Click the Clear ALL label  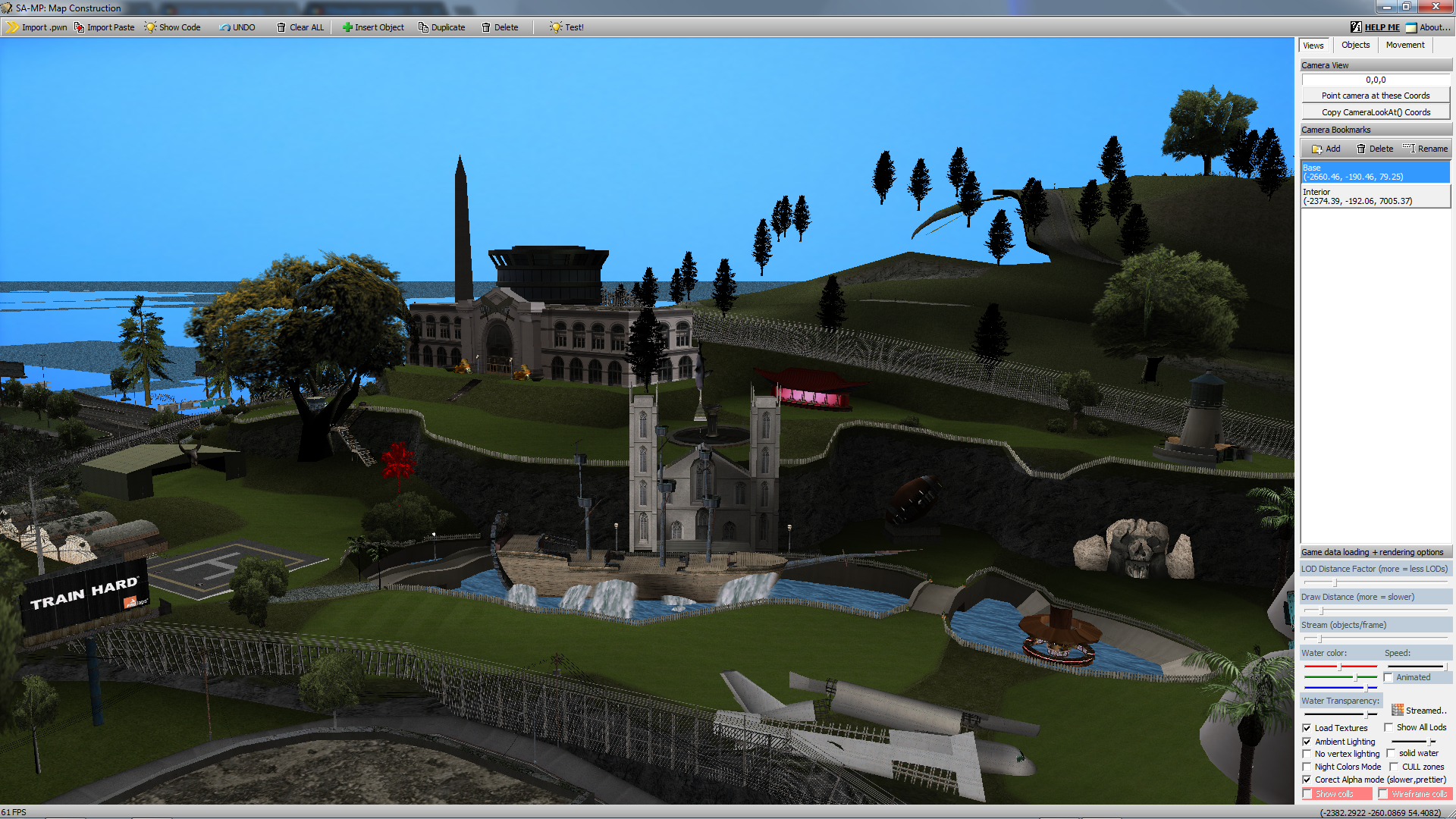click(x=306, y=27)
